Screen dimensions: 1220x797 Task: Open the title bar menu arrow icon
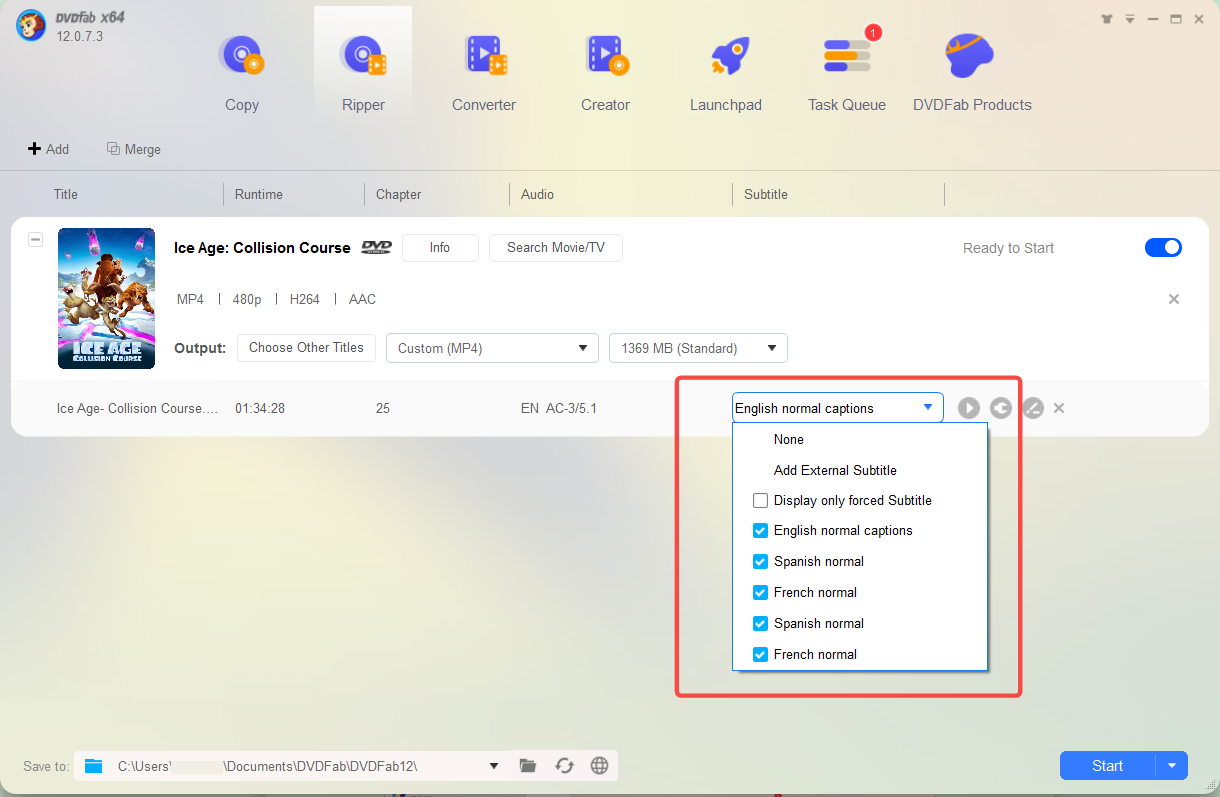1129,19
